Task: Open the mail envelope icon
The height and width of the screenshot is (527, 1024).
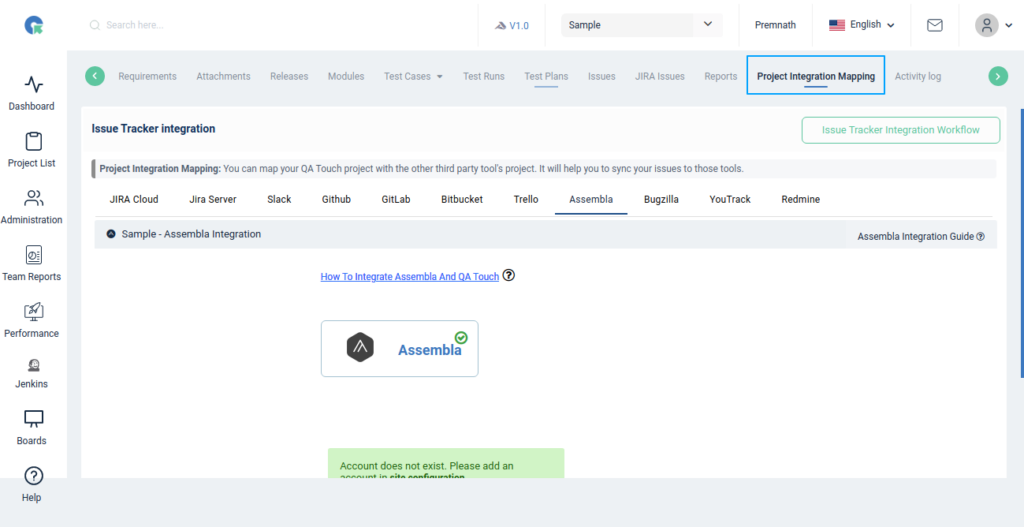Action: 935,25
